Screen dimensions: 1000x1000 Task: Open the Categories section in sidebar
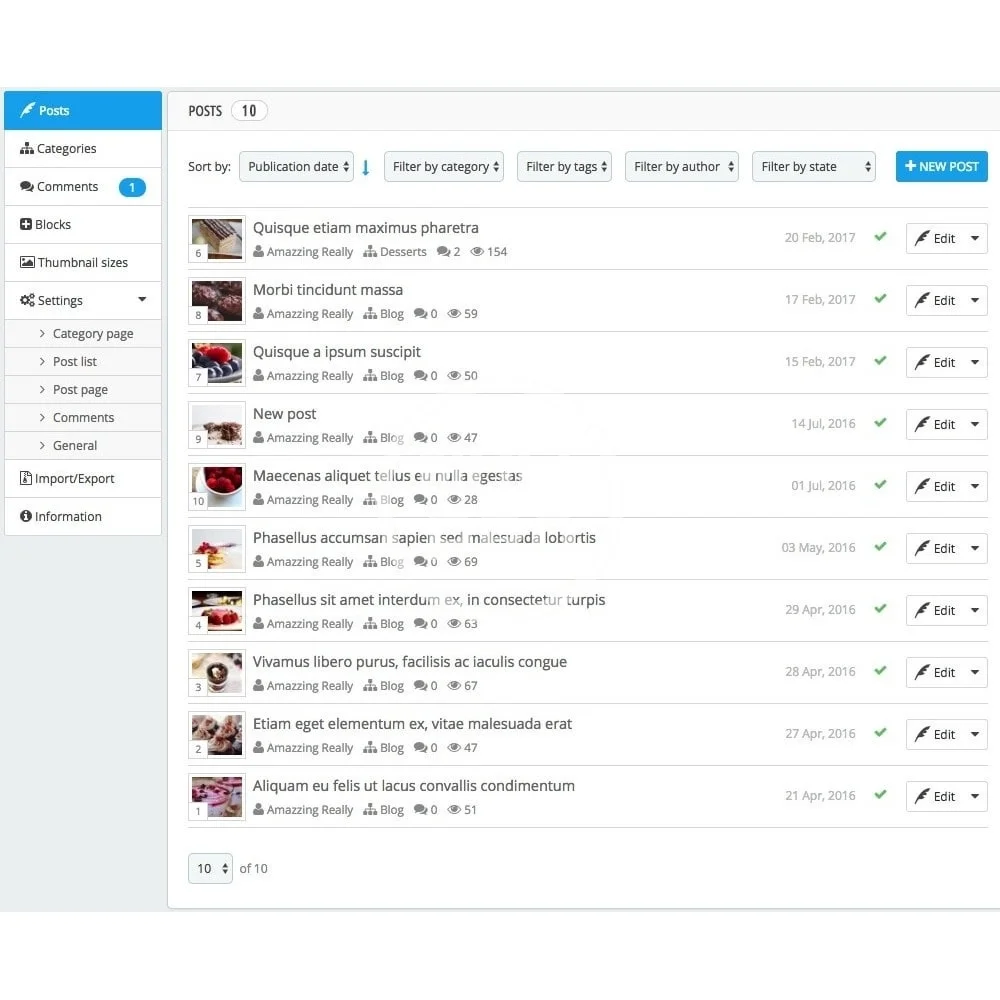66,149
